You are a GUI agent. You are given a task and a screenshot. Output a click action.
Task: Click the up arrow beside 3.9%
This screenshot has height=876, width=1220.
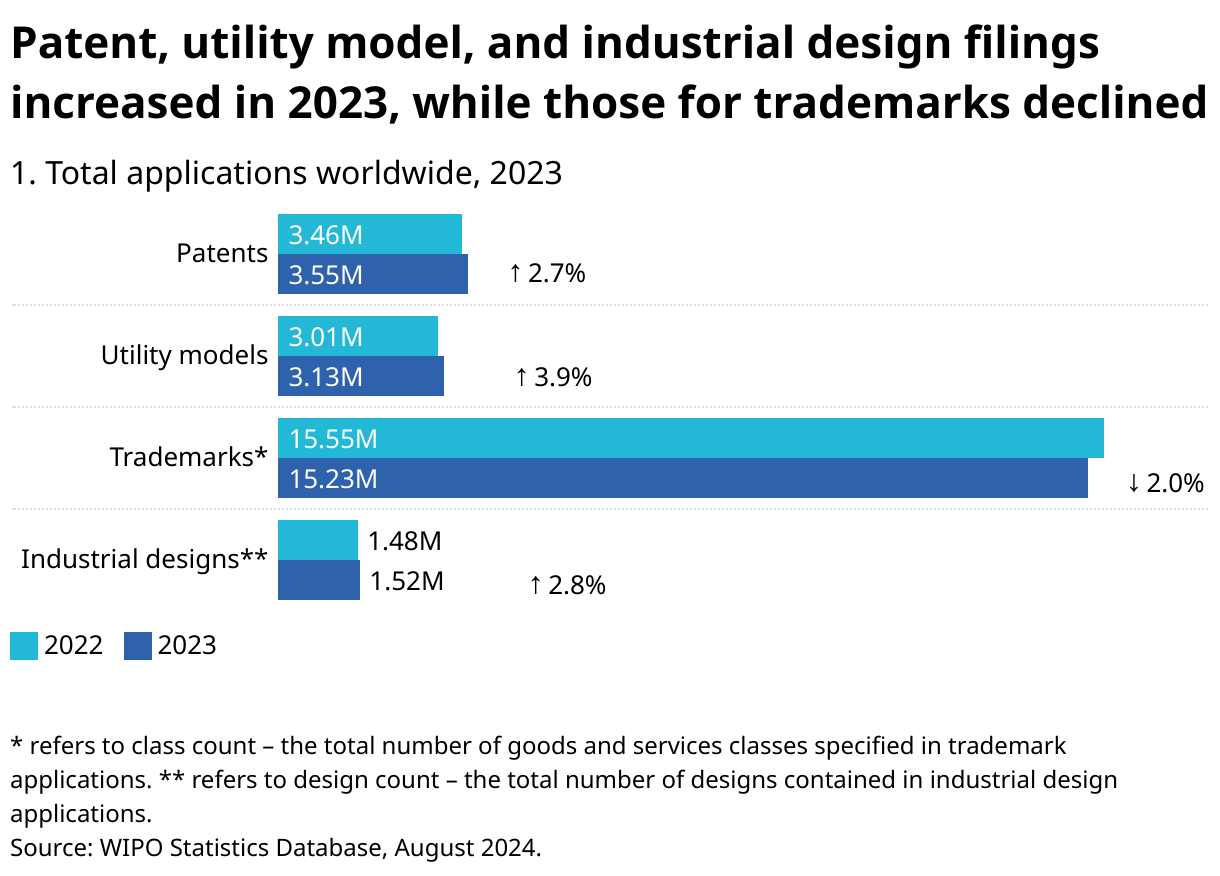point(521,377)
